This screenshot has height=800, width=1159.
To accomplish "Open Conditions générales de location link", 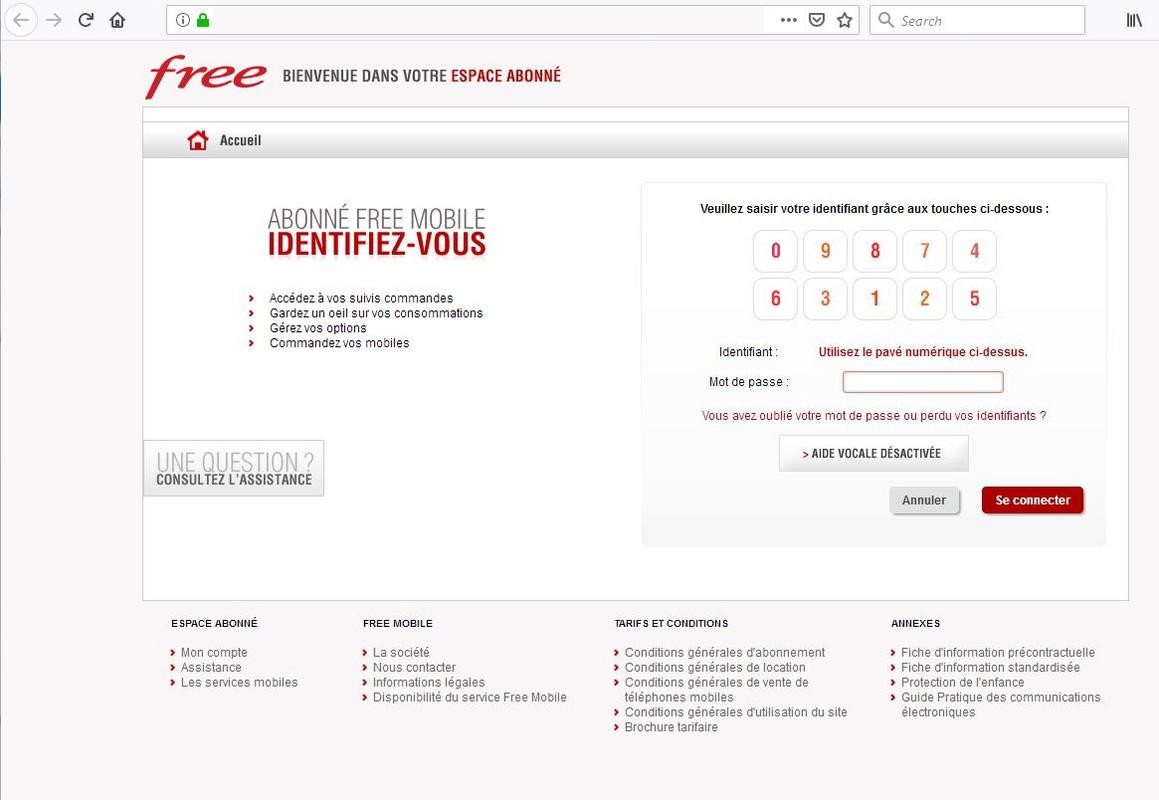I will point(715,667).
